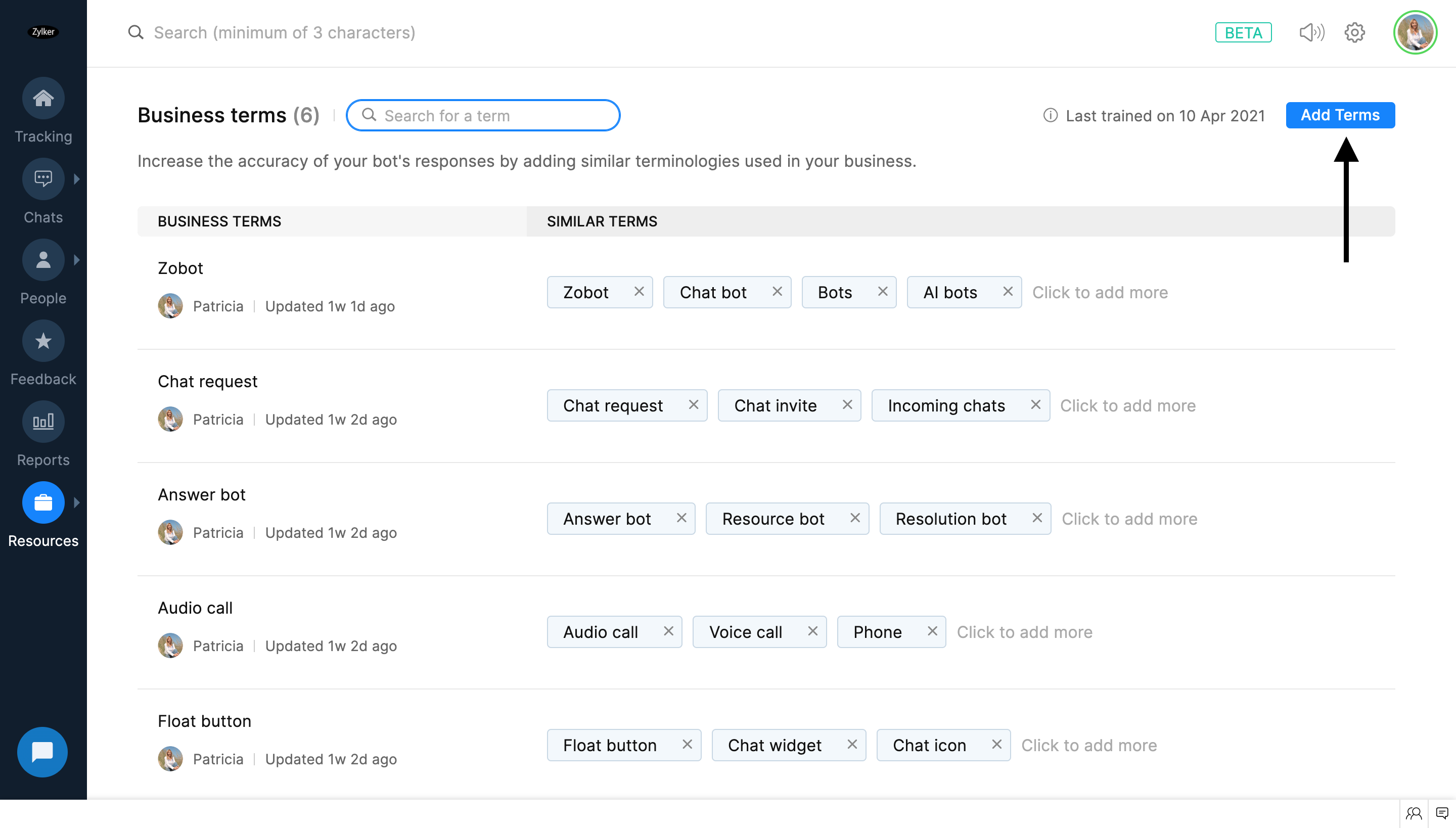Click the sound notification speaker icon

[x=1311, y=32]
